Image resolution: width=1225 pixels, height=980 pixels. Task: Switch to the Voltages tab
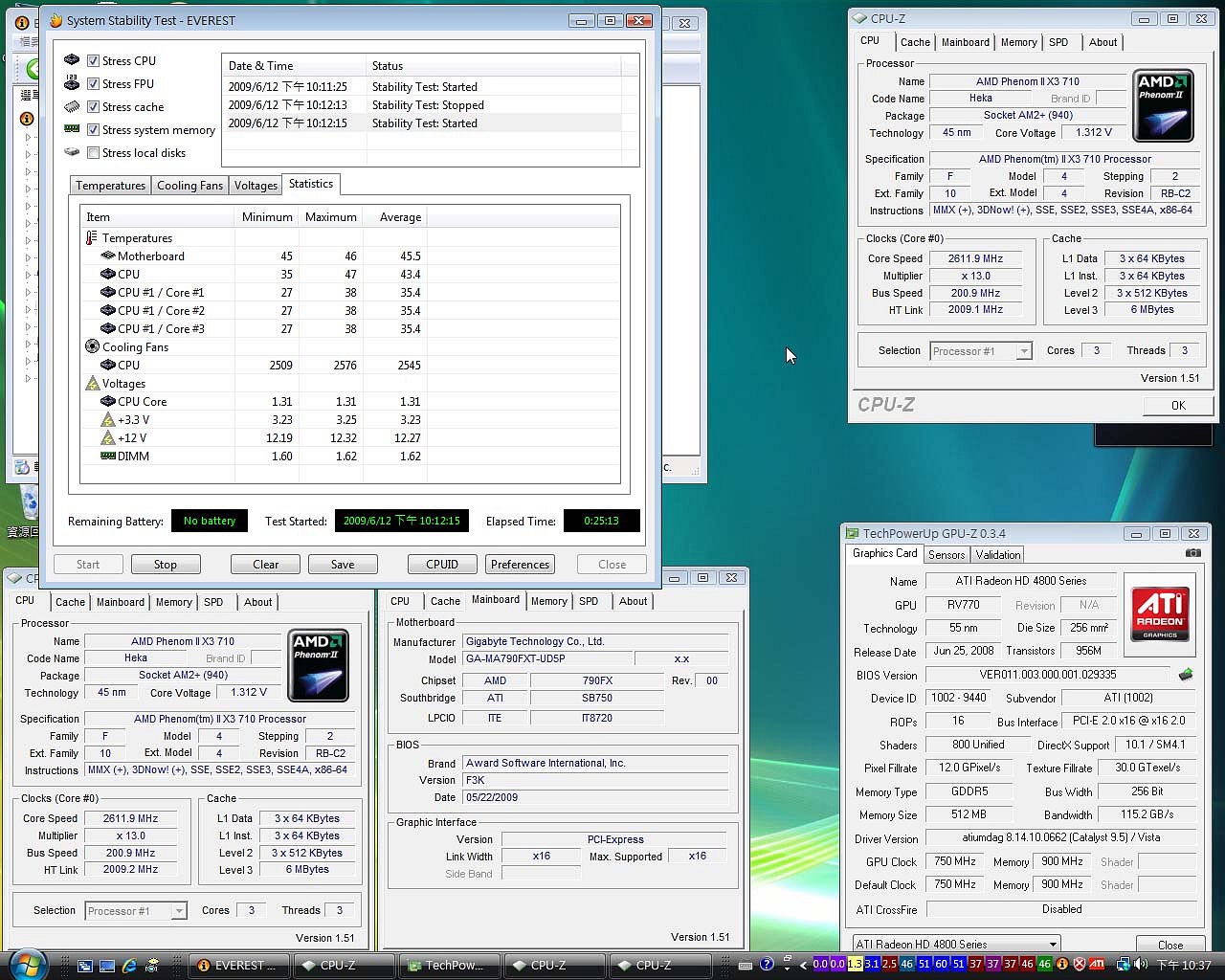coord(256,186)
